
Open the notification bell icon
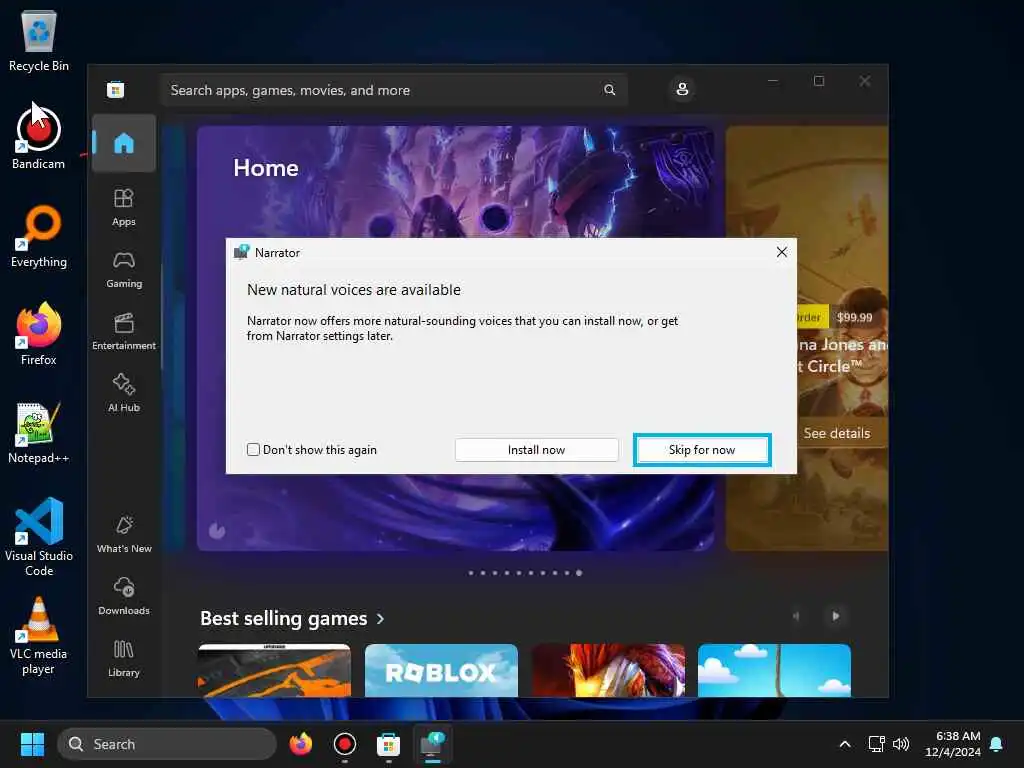tap(997, 744)
